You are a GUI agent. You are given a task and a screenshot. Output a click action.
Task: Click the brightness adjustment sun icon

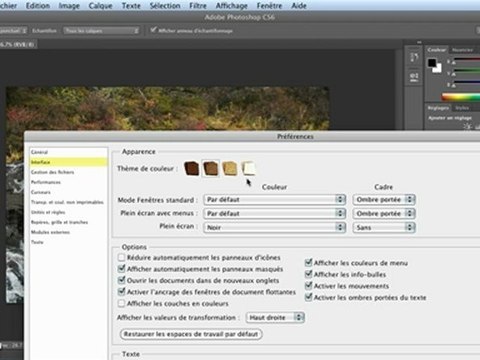point(468,126)
